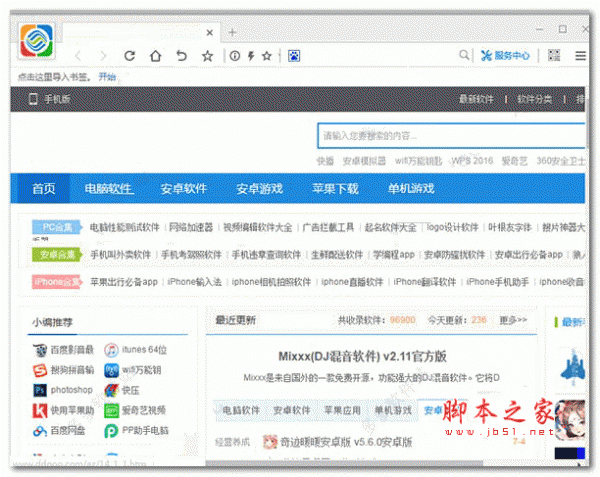The height and width of the screenshot is (477, 600).
Task: Click 开始 to import bookmarks
Action: (107, 77)
